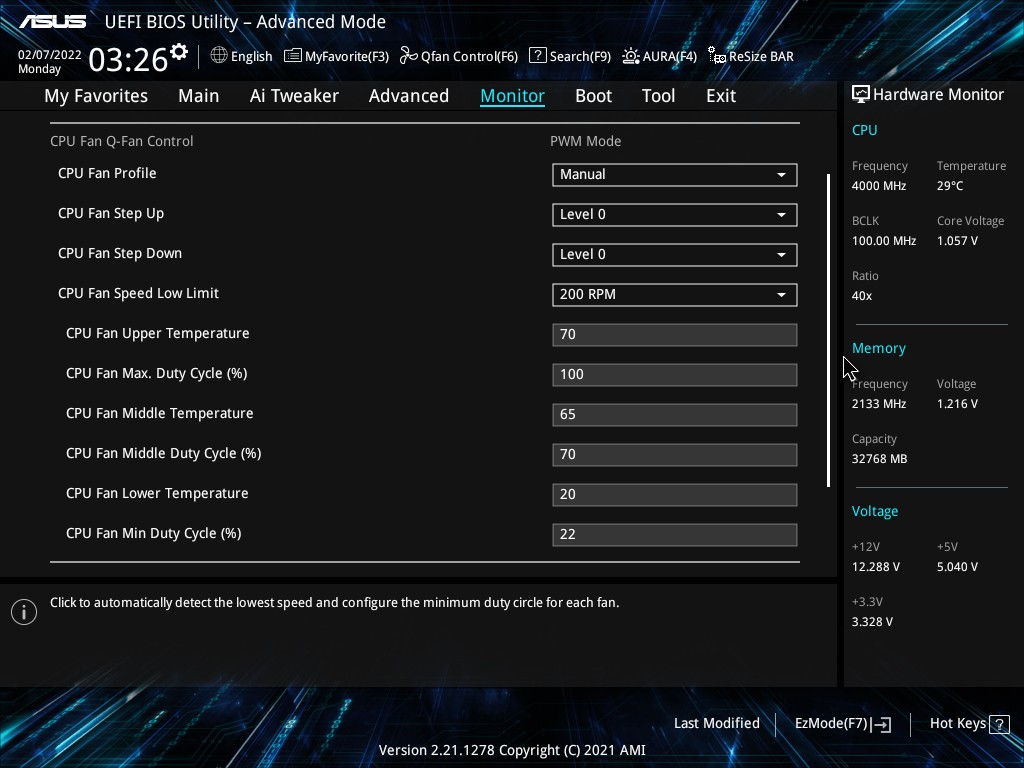Screen dimensions: 1024x768
Task: Click the CPU Fan Min Duty Cycle field
Action: pos(675,534)
